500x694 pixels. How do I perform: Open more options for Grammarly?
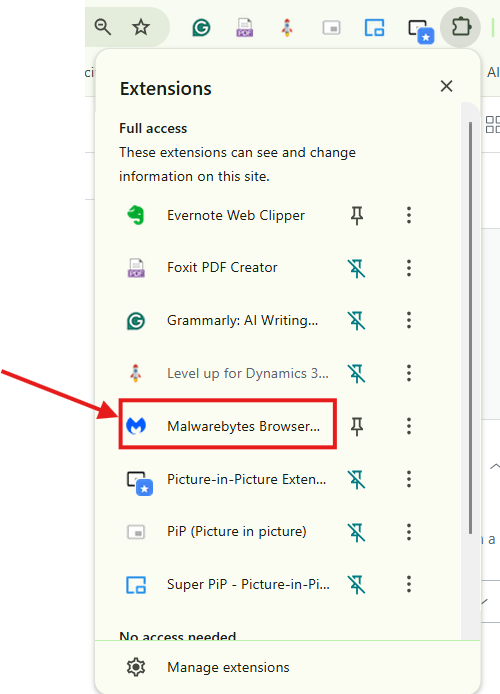409,320
